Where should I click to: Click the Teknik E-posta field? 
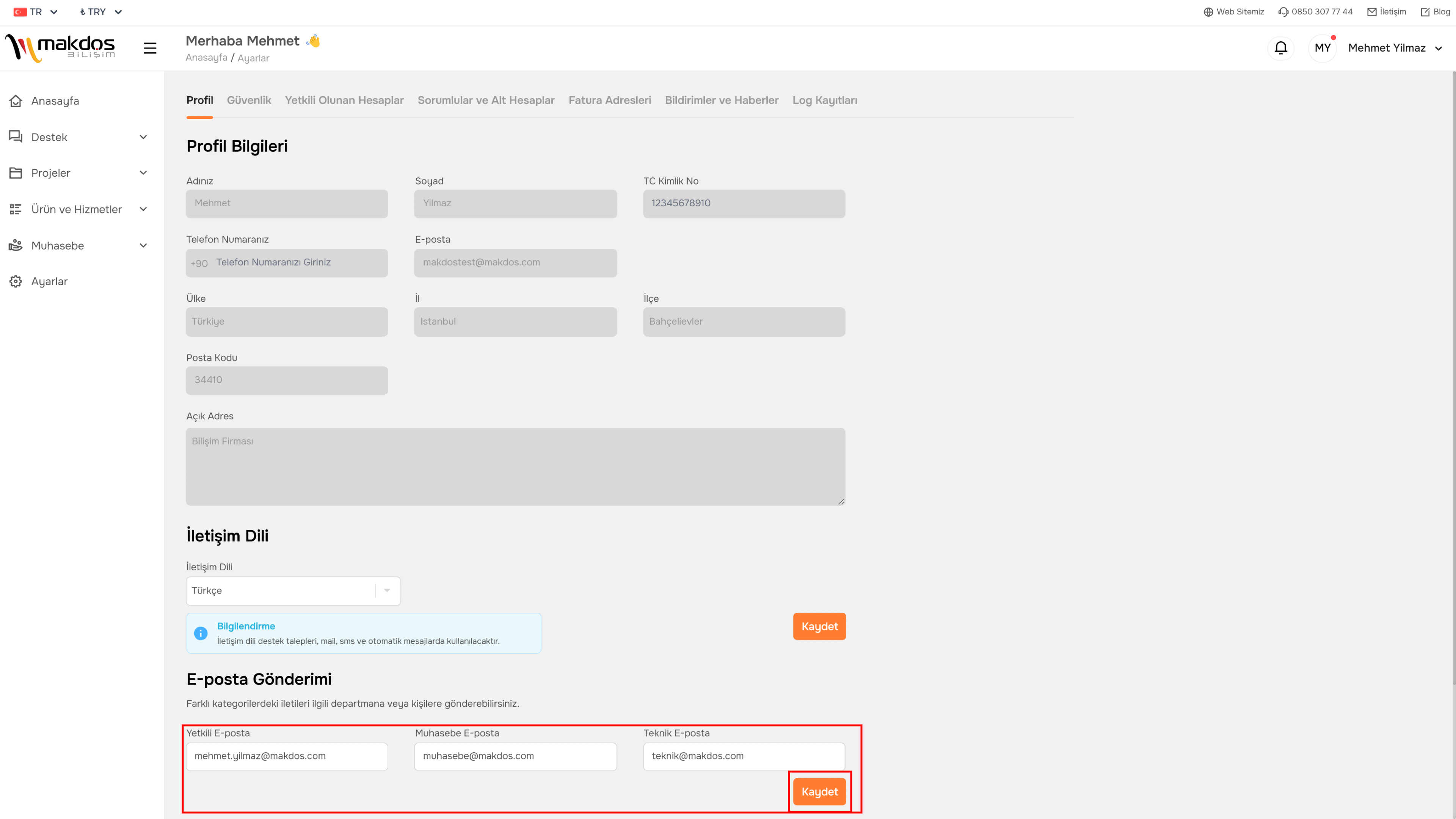click(x=744, y=756)
